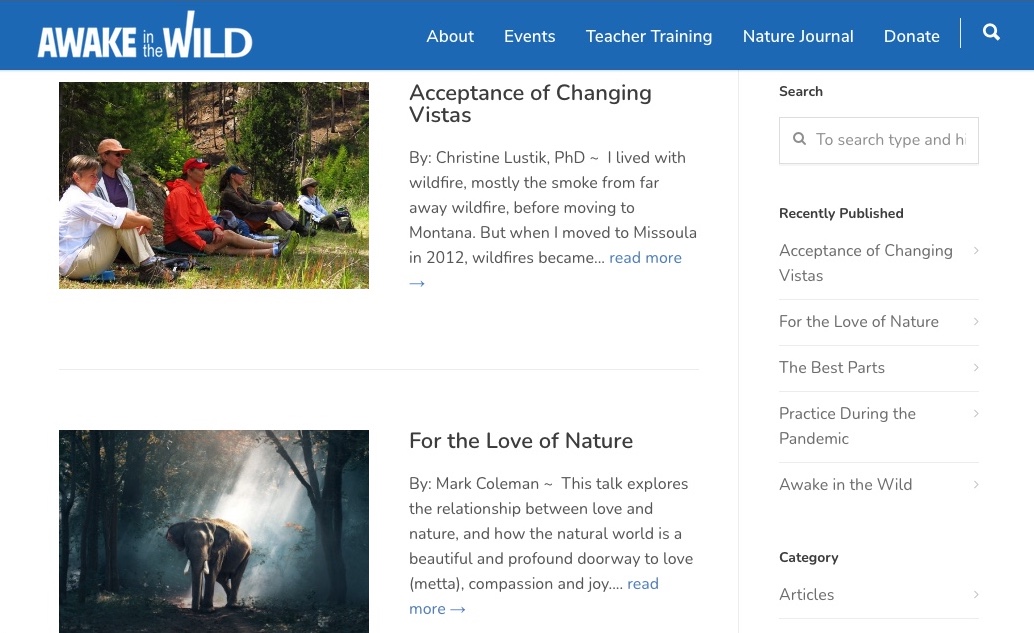
Task: Click the Awake in the Wild logo
Action: tap(145, 34)
